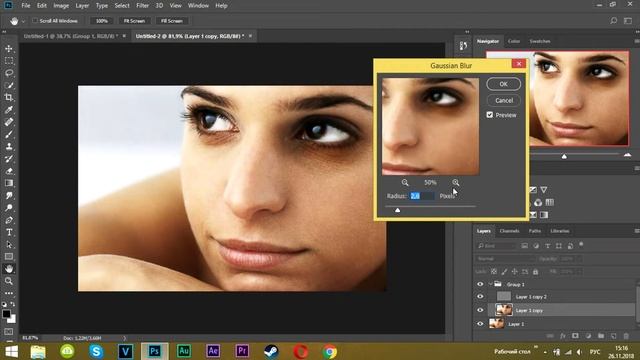Toggle Lock transparent pixels in Layers
The width and height of the screenshot is (640, 360).
pos(494,271)
